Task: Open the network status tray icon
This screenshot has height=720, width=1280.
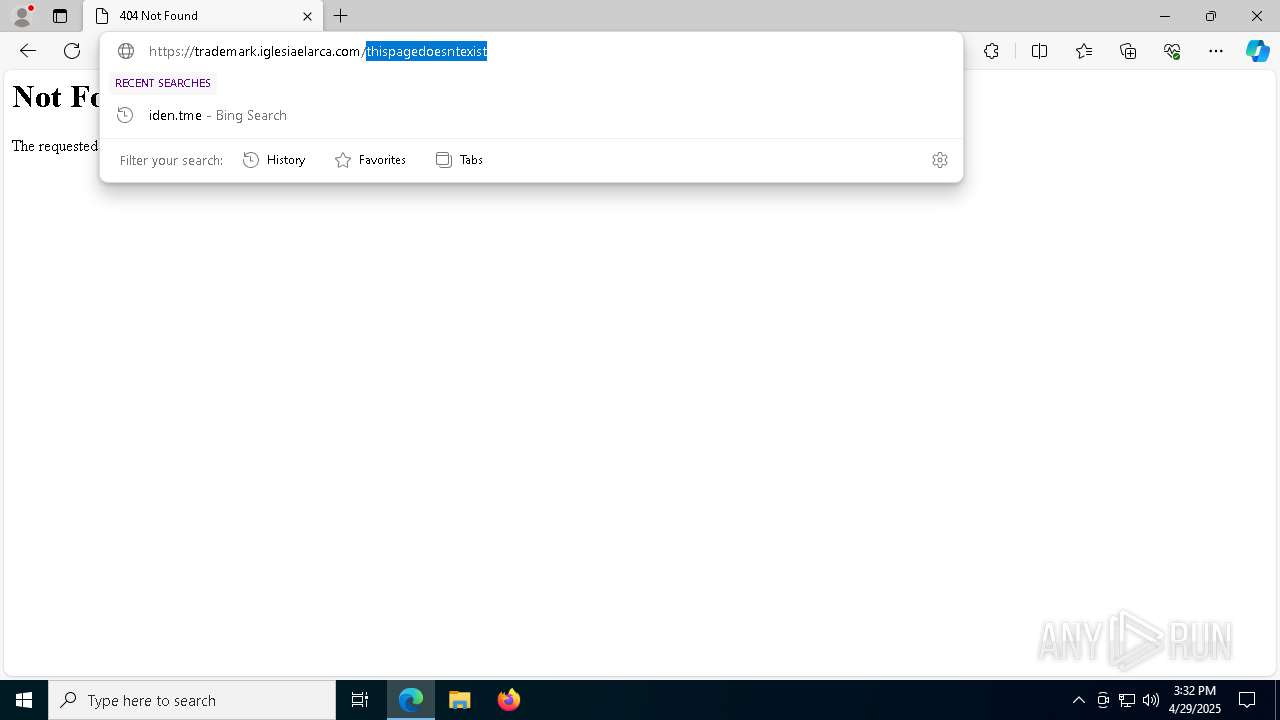Action: [x=1127, y=700]
